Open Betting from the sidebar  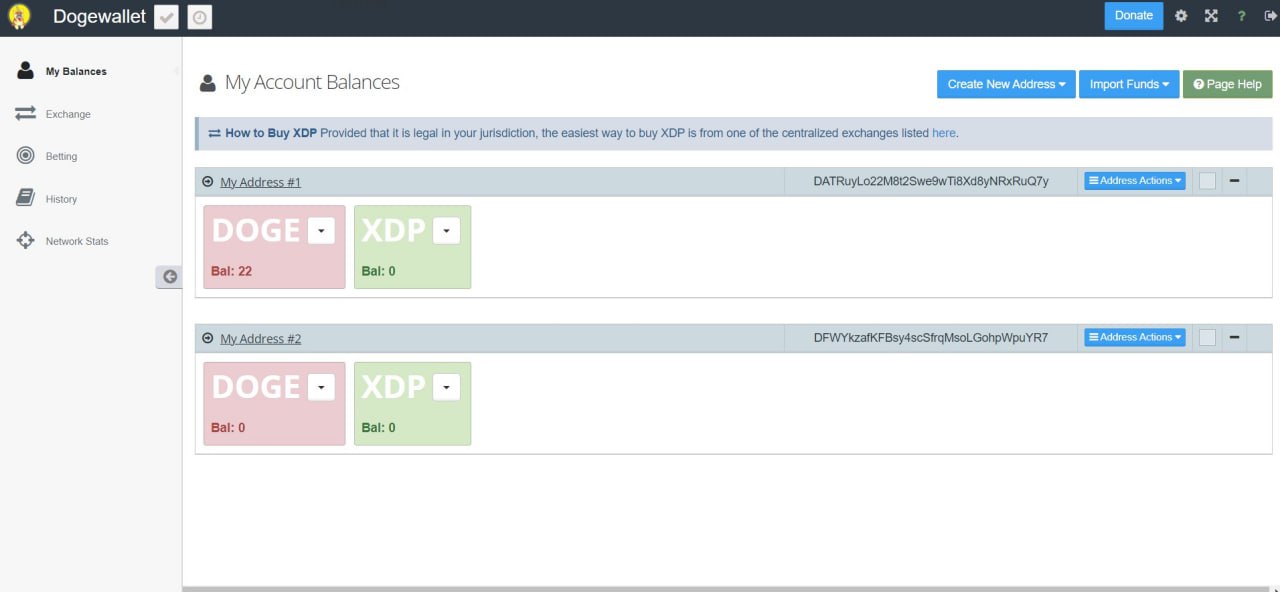(61, 156)
